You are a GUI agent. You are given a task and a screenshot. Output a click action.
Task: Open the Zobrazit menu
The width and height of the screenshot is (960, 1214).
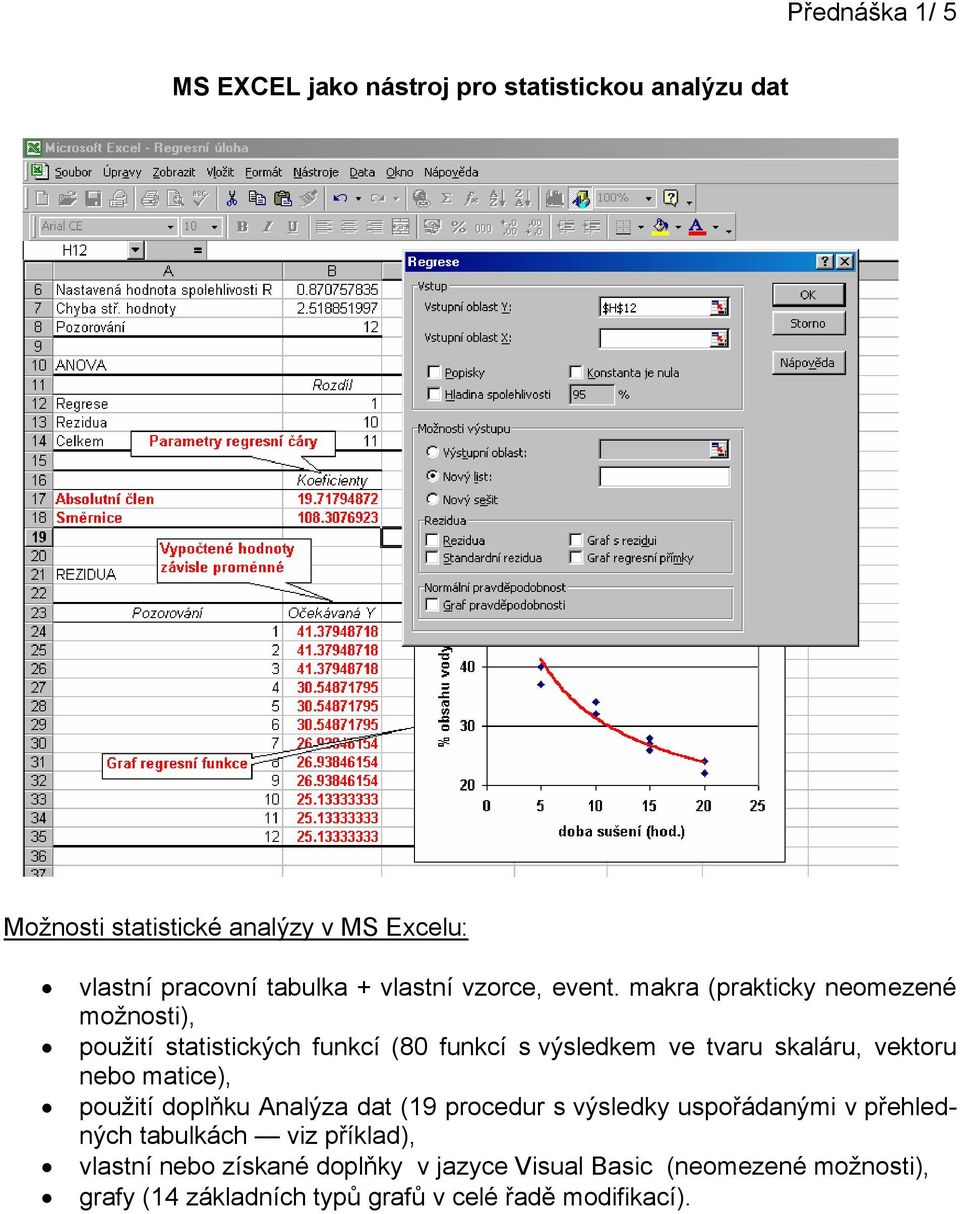pyautogui.click(x=174, y=172)
